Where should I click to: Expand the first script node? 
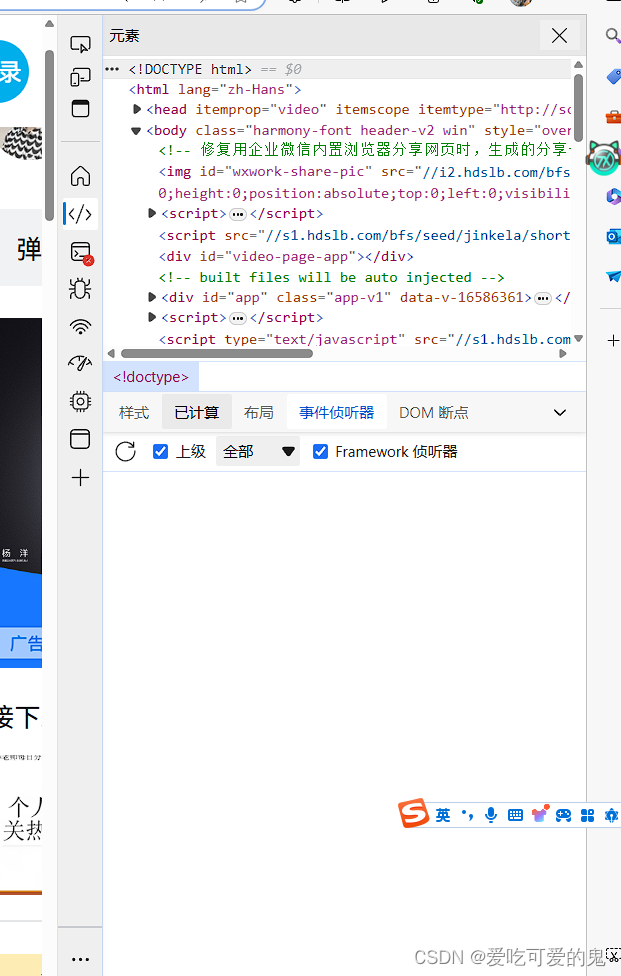click(x=152, y=214)
